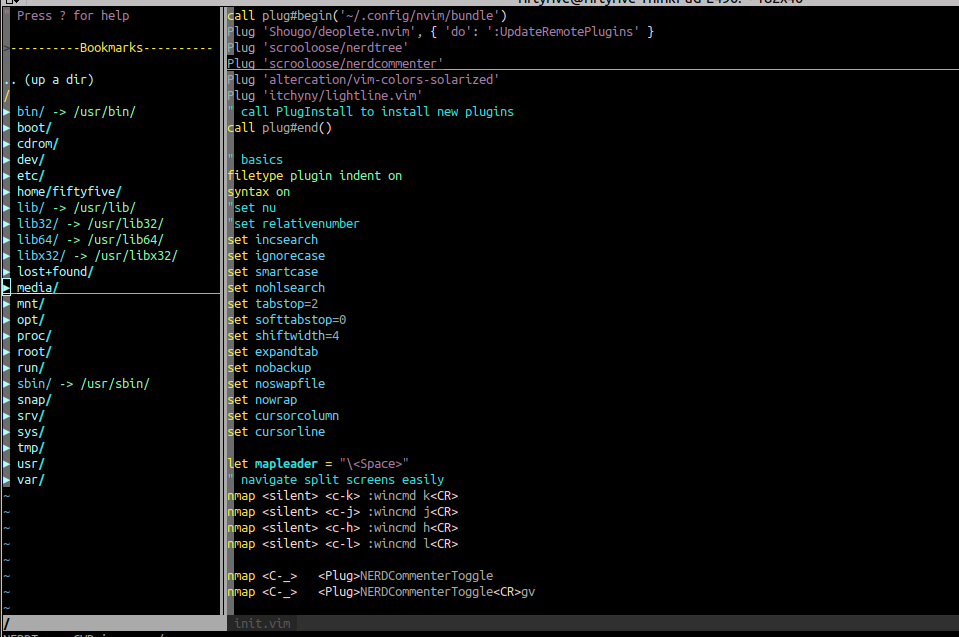
Task: Click the 'Press ? for help' line
Action: 73,16
